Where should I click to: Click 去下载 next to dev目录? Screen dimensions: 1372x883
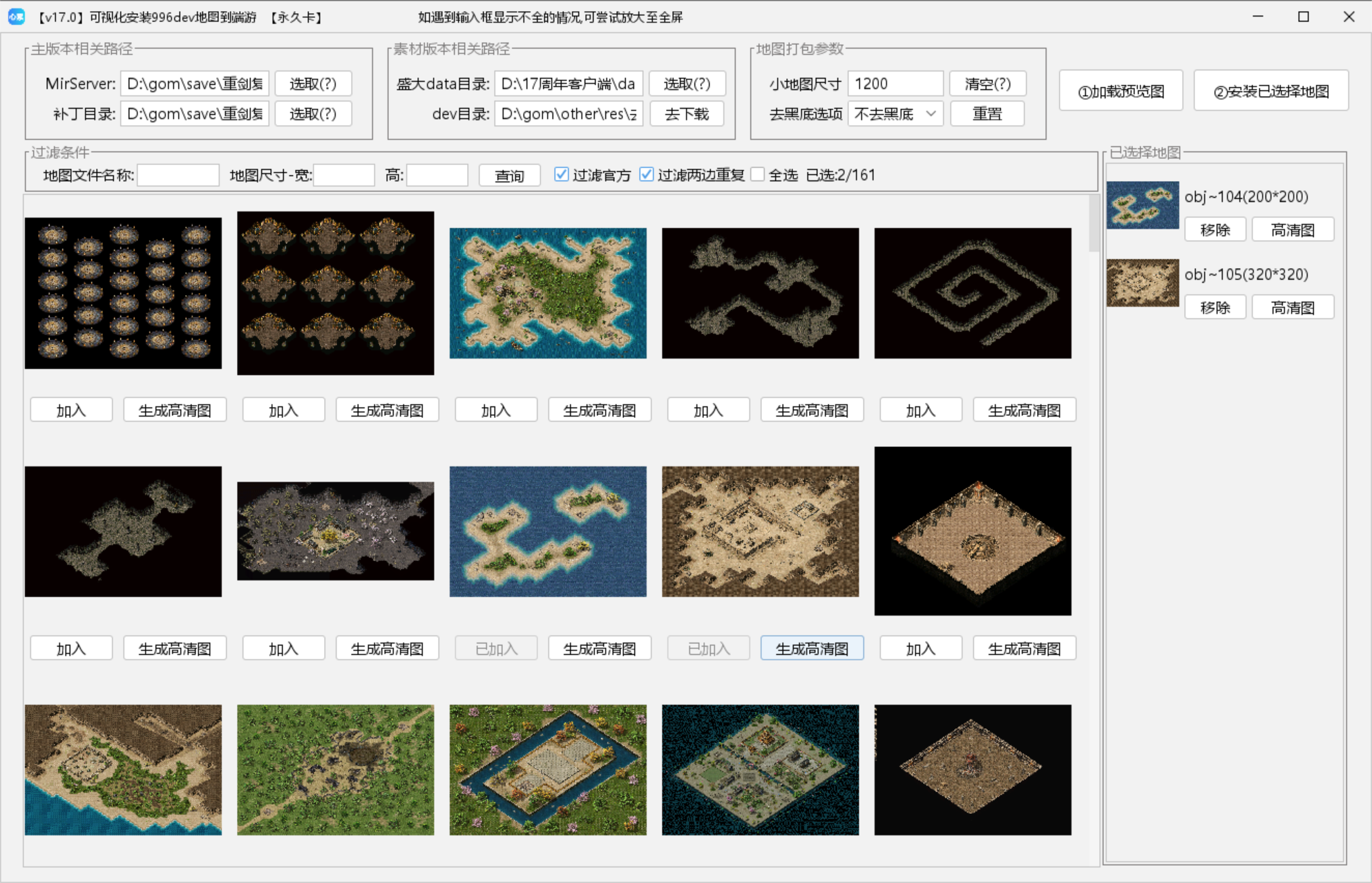[x=686, y=114]
